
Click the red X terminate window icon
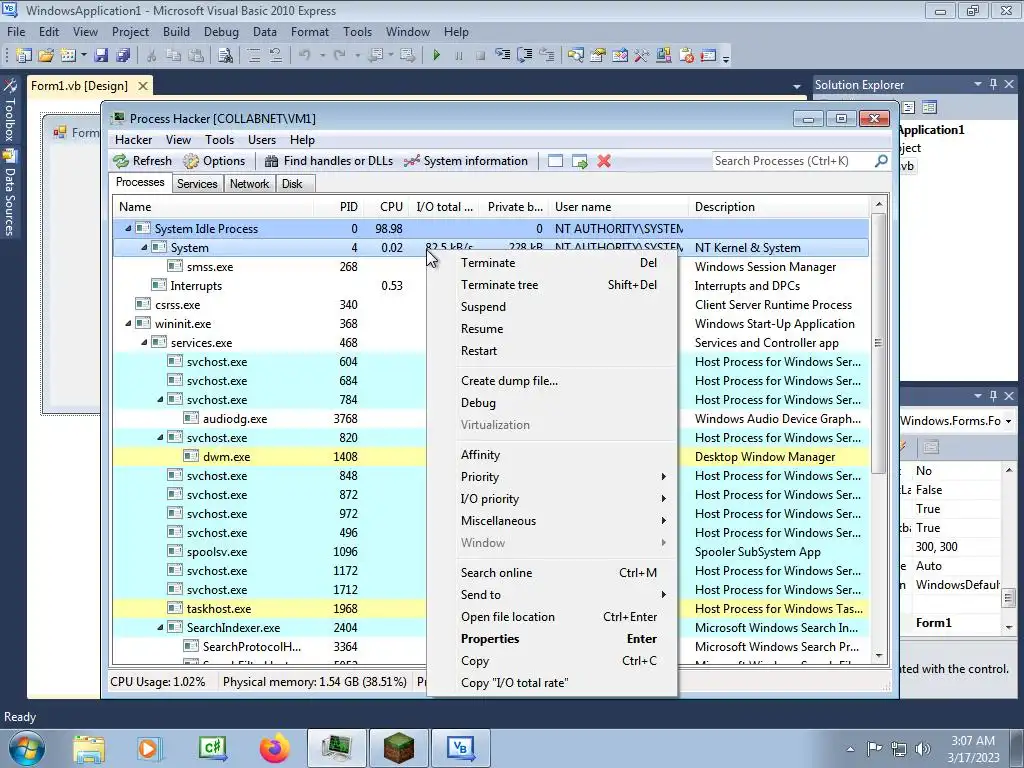[x=604, y=161]
